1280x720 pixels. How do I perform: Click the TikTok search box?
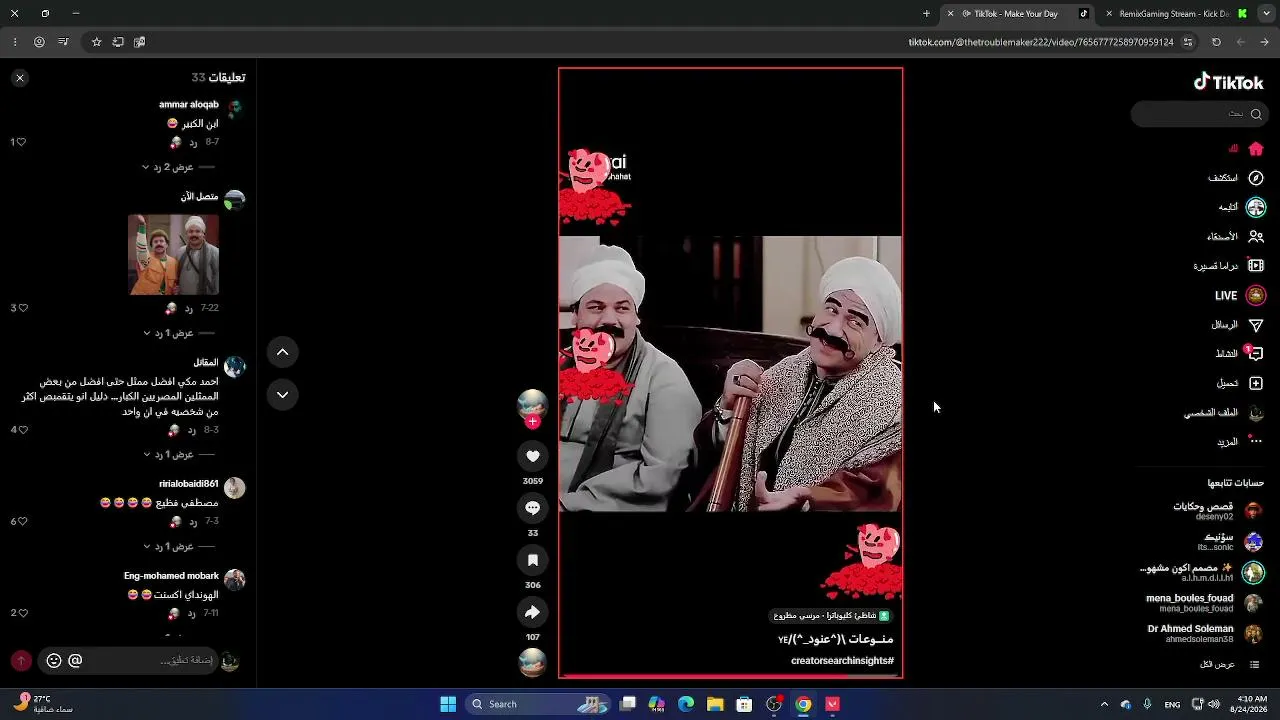tap(1199, 114)
